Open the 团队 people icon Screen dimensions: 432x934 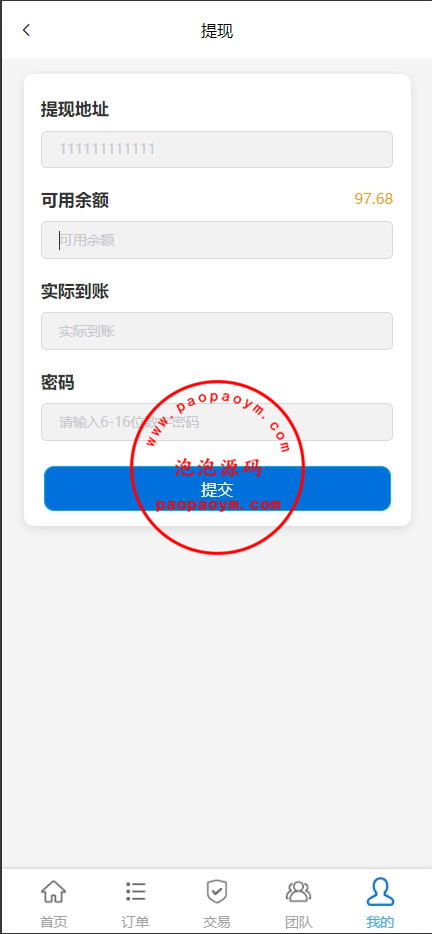pyautogui.click(x=299, y=892)
